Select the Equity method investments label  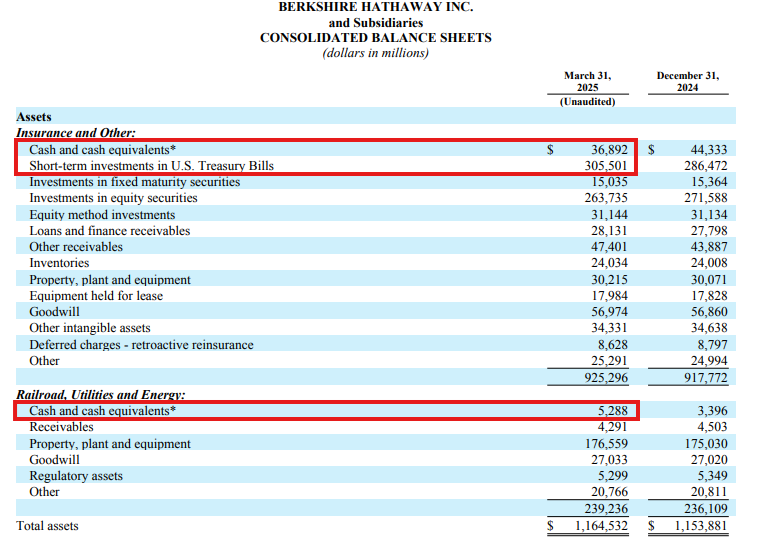coord(102,215)
